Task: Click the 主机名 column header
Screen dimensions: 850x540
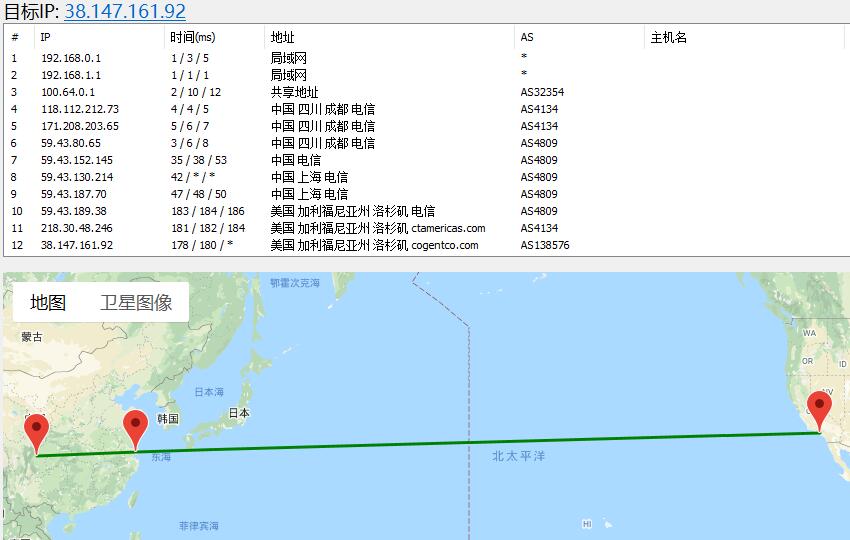Action: (x=669, y=38)
